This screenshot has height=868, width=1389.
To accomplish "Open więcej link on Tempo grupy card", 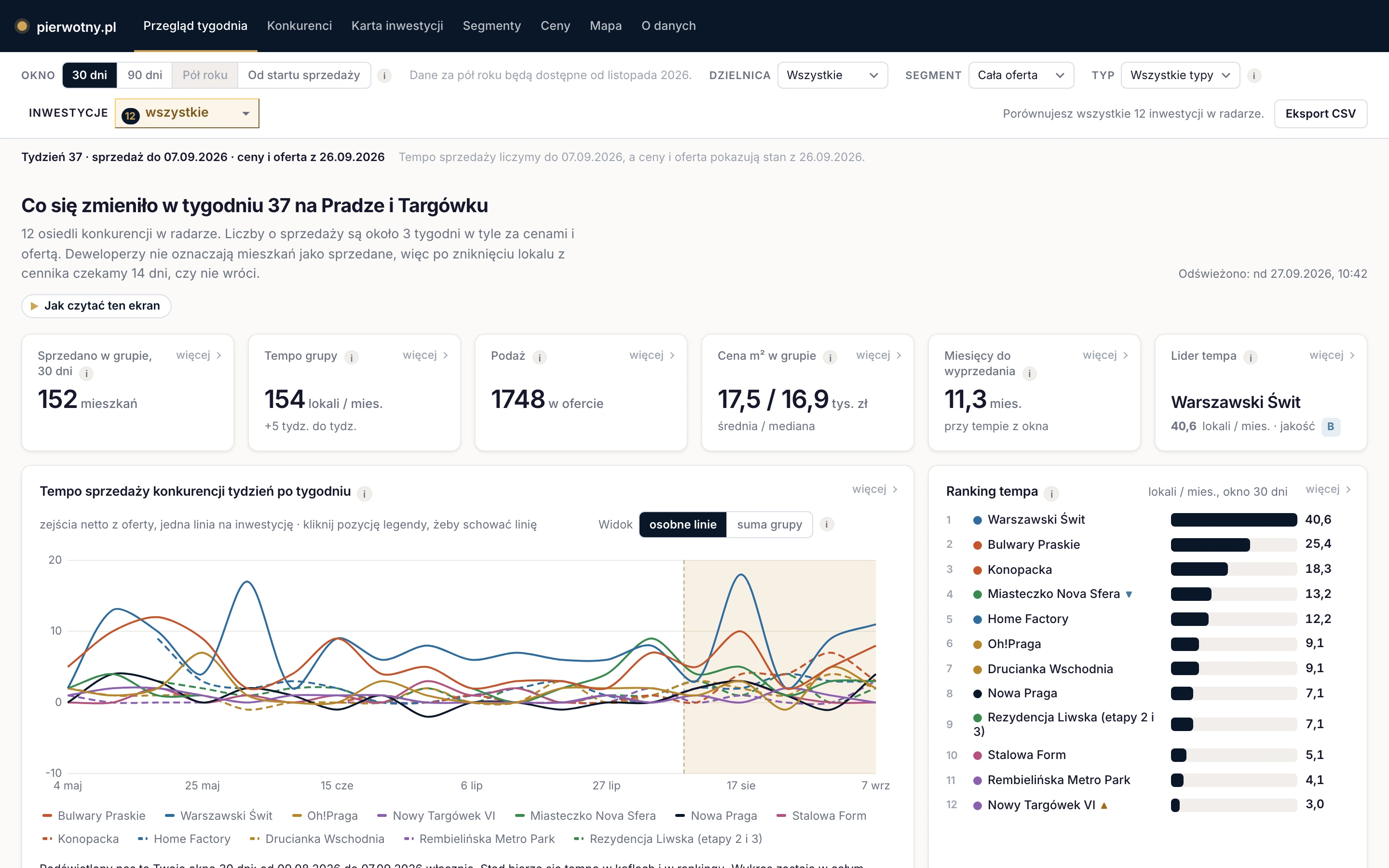I will 425,355.
